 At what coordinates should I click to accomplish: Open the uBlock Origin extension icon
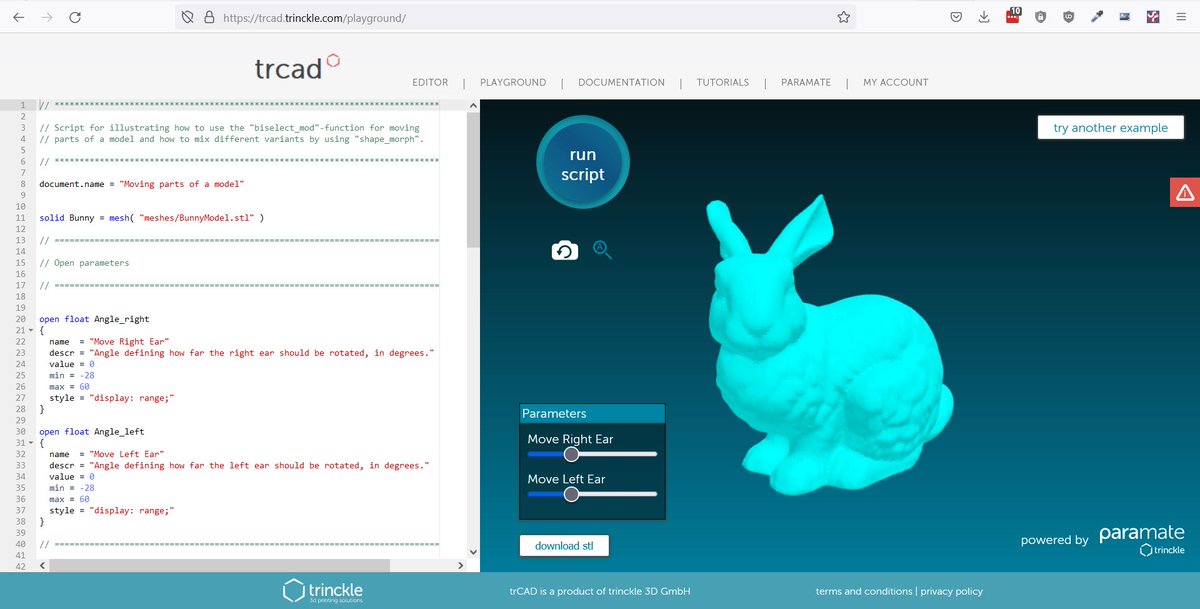point(1068,17)
